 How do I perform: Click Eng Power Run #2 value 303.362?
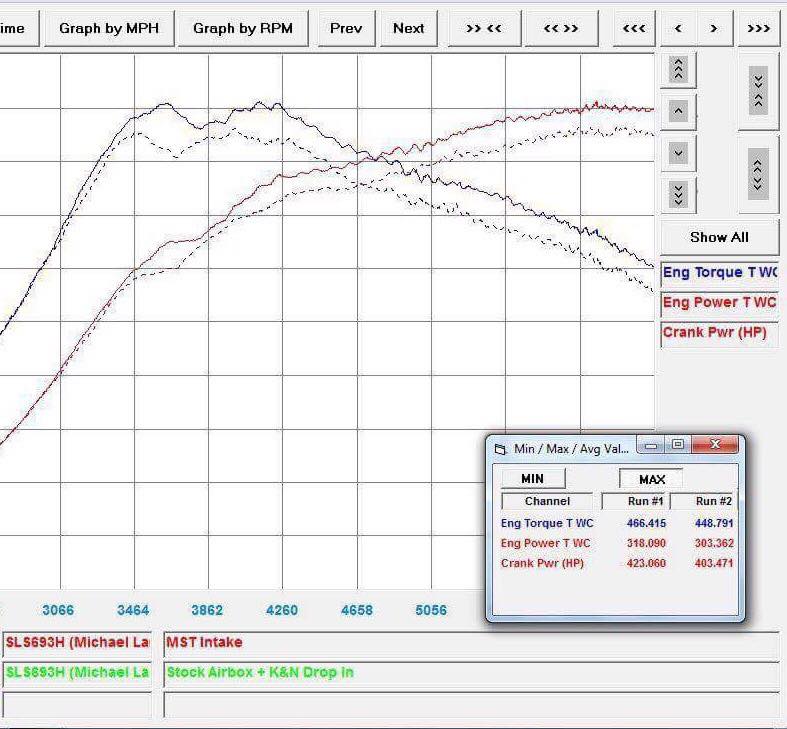(714, 543)
